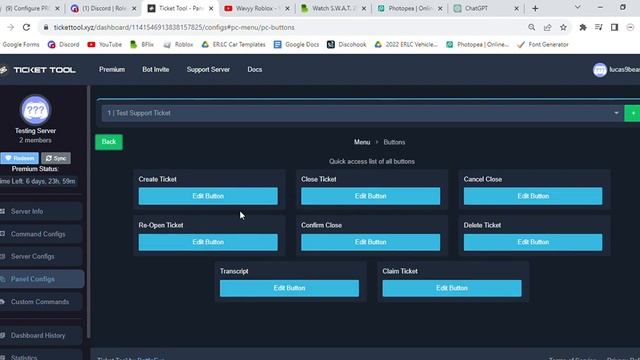The height and width of the screenshot is (360, 640).
Task: Bookmark this page with the star icon
Action: point(563,27)
